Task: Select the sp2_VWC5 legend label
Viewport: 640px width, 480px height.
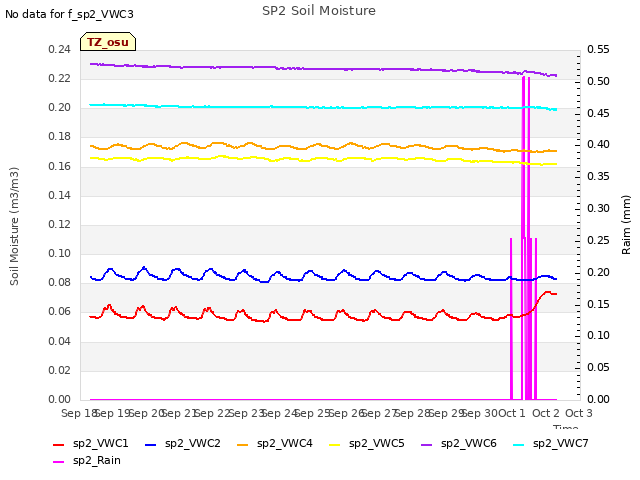Action: (377, 444)
